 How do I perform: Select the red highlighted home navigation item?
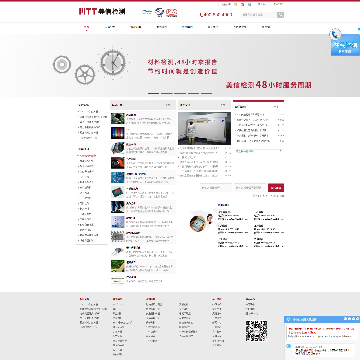[86, 27]
